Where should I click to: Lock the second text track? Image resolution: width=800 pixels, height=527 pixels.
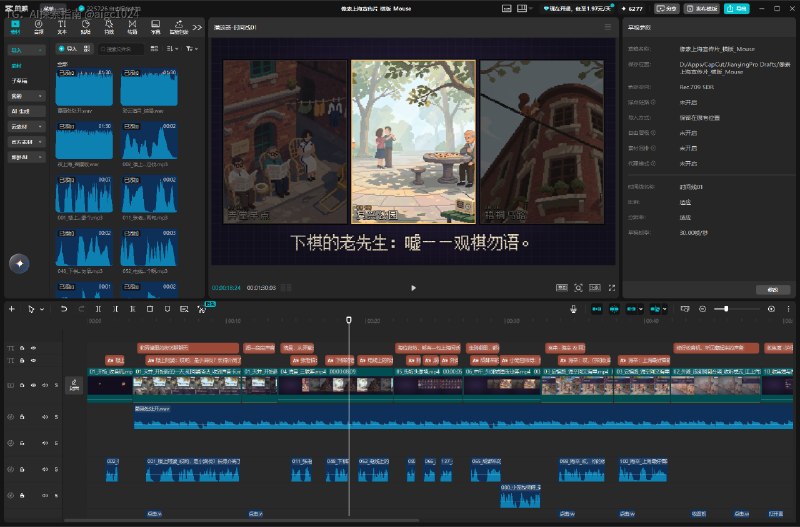(x=22, y=360)
